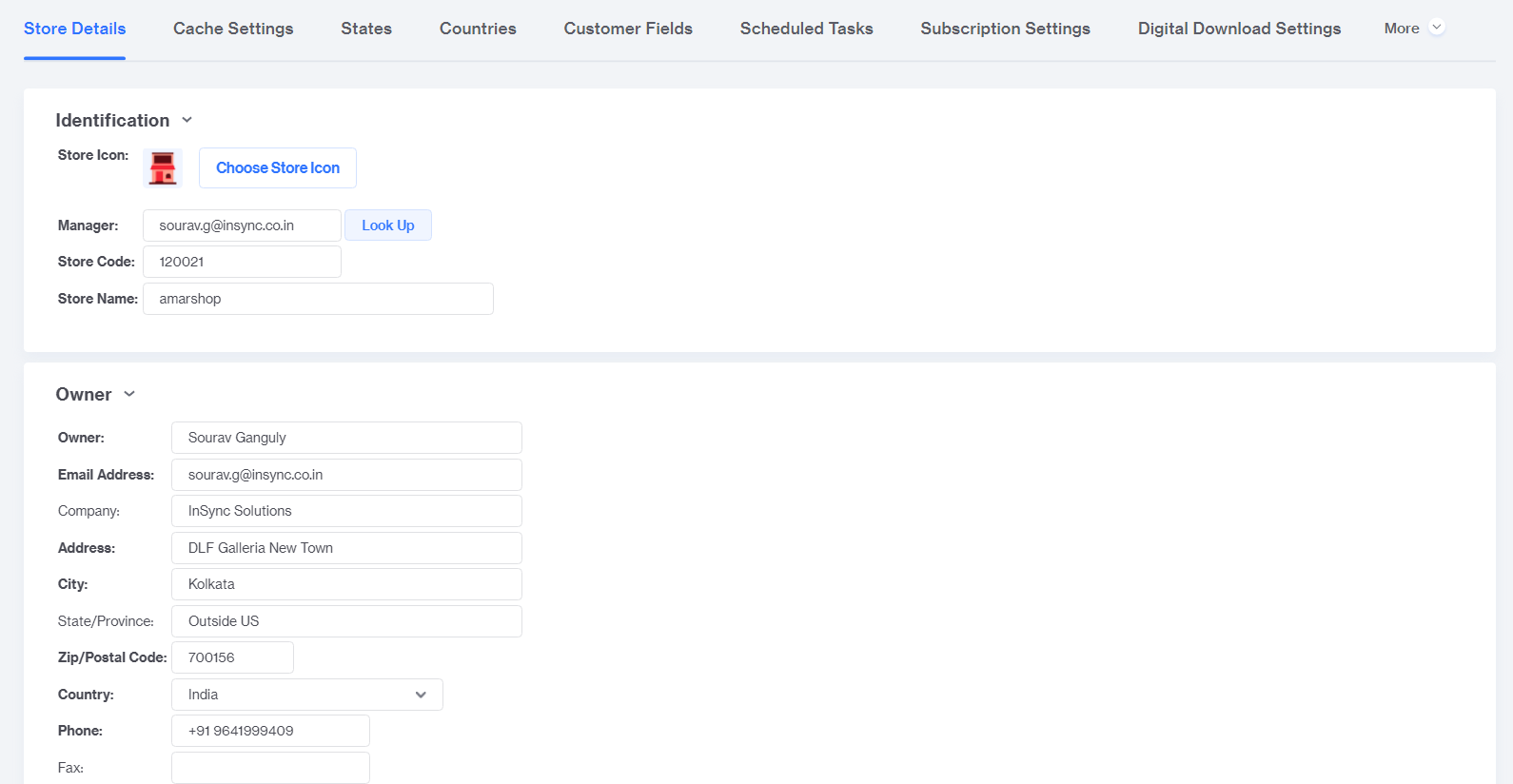Select the Customer Fields tab
Image resolution: width=1513 pixels, height=784 pixels.
tap(628, 29)
